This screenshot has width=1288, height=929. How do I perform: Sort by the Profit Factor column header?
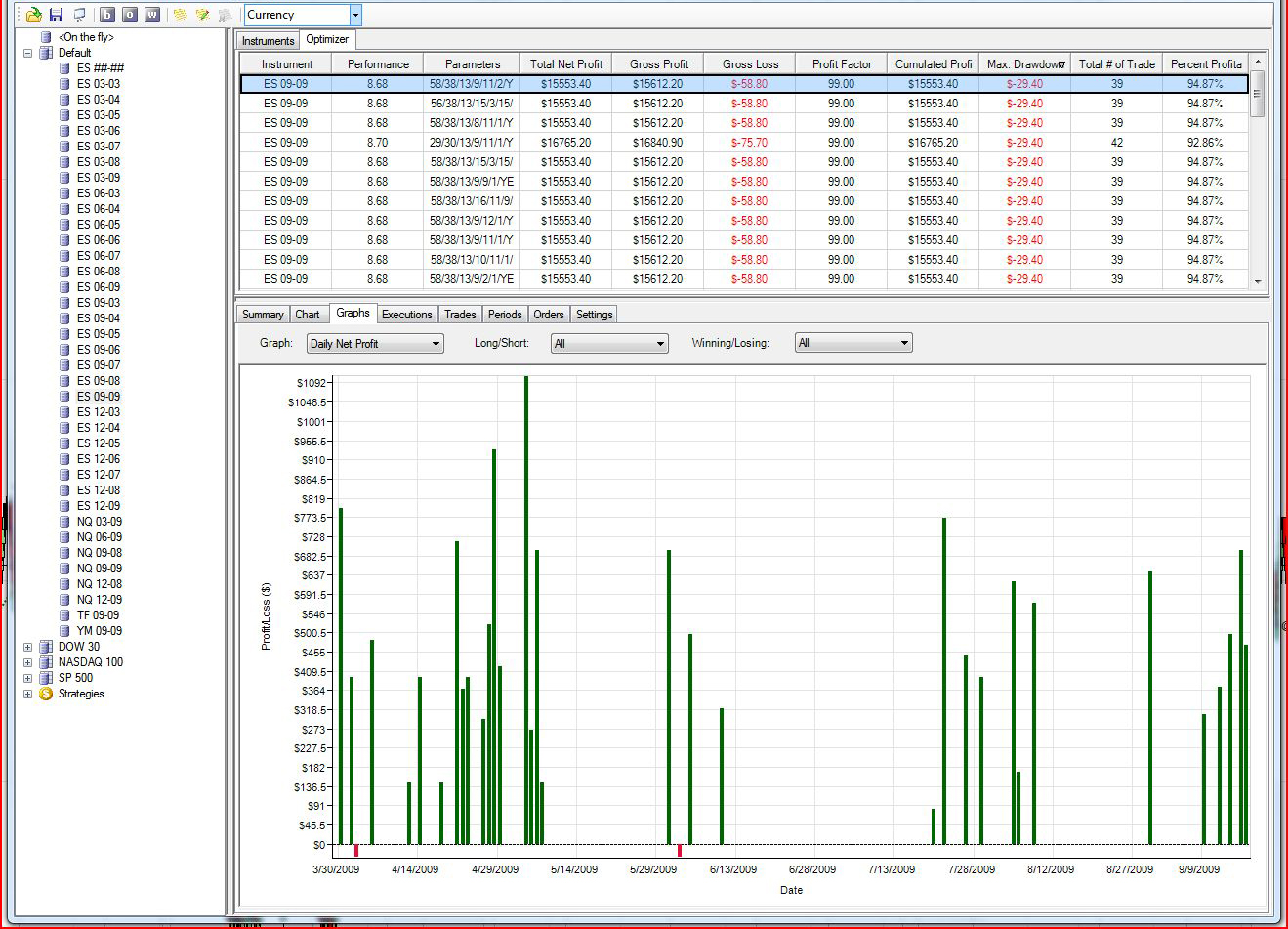(842, 64)
